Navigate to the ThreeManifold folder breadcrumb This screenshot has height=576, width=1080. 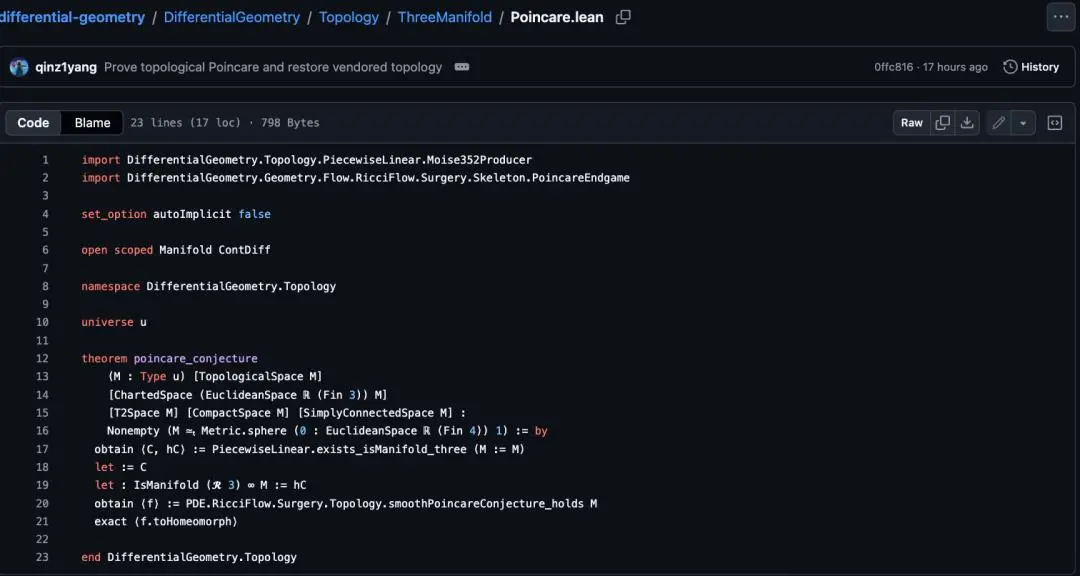(x=445, y=17)
